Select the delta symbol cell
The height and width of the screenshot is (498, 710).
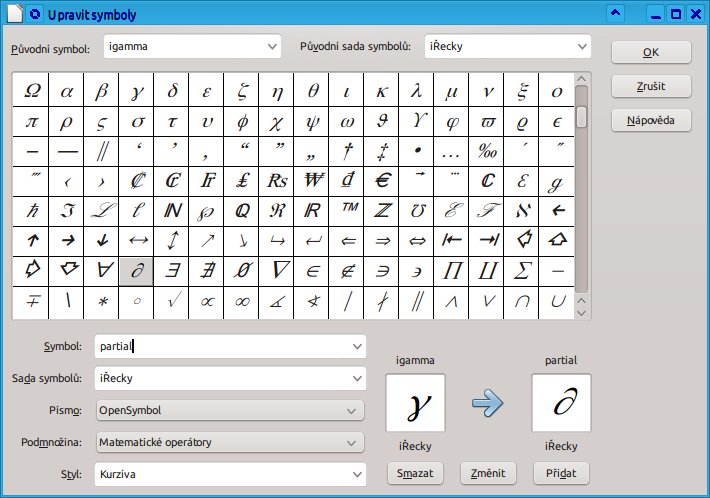[x=172, y=91]
